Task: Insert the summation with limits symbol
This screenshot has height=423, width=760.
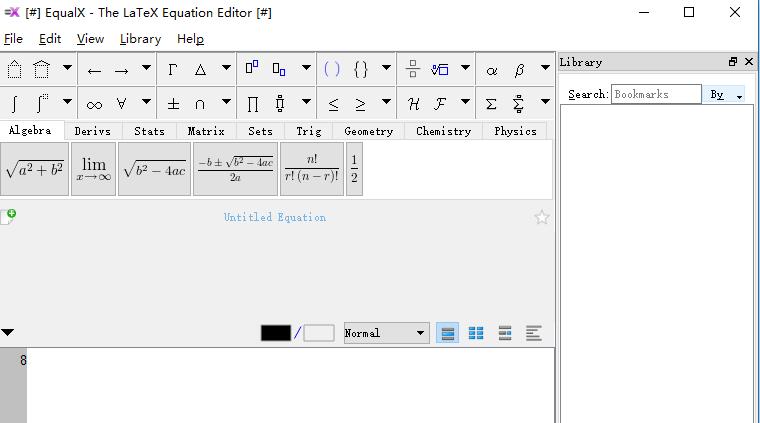Action: (518, 104)
